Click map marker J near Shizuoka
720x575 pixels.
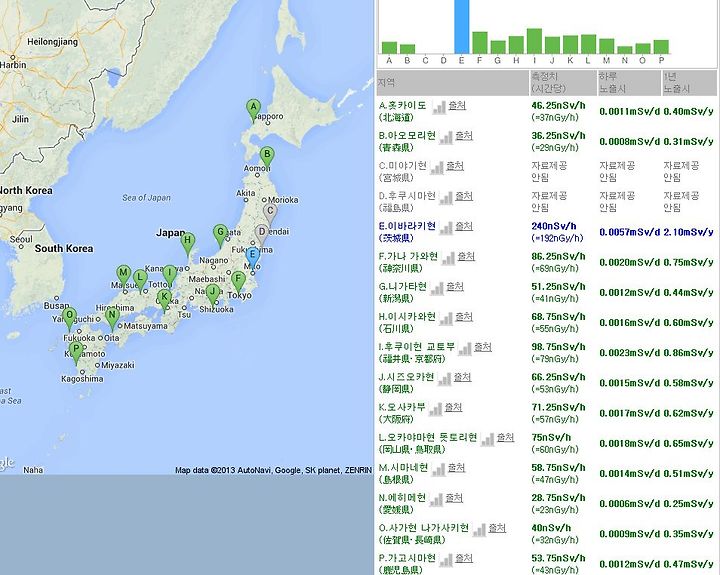pos(213,295)
